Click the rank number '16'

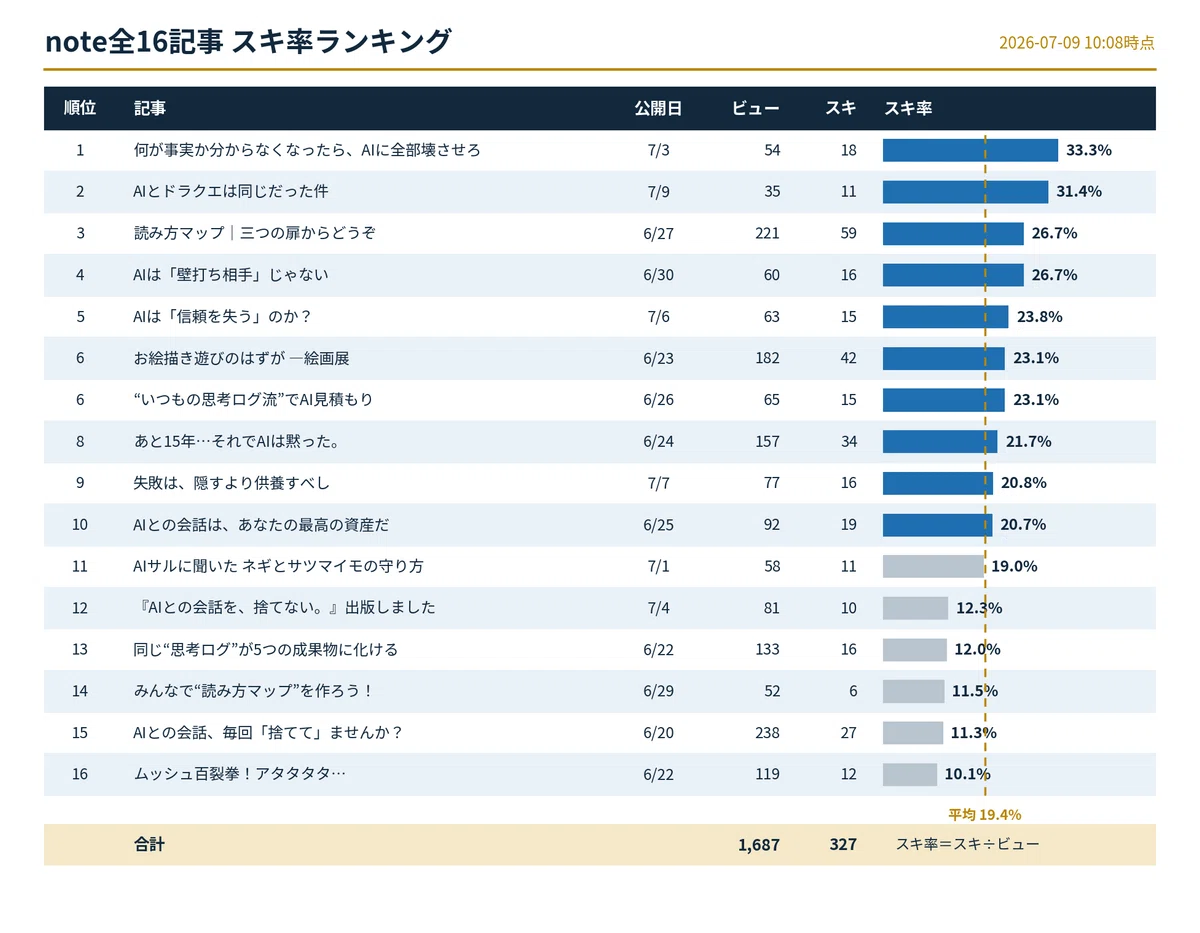[80, 775]
